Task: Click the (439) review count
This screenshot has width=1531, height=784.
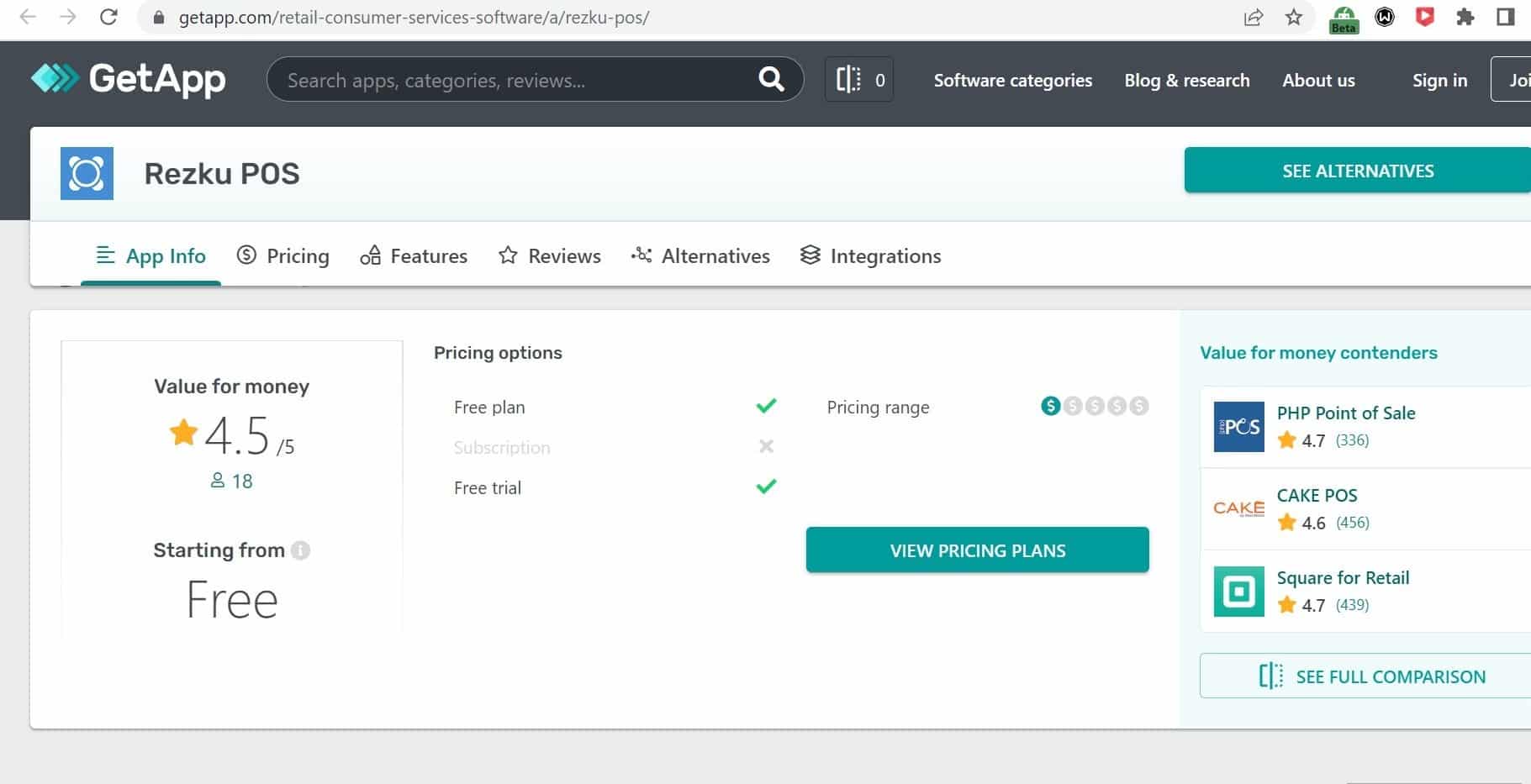Action: click(x=1352, y=604)
